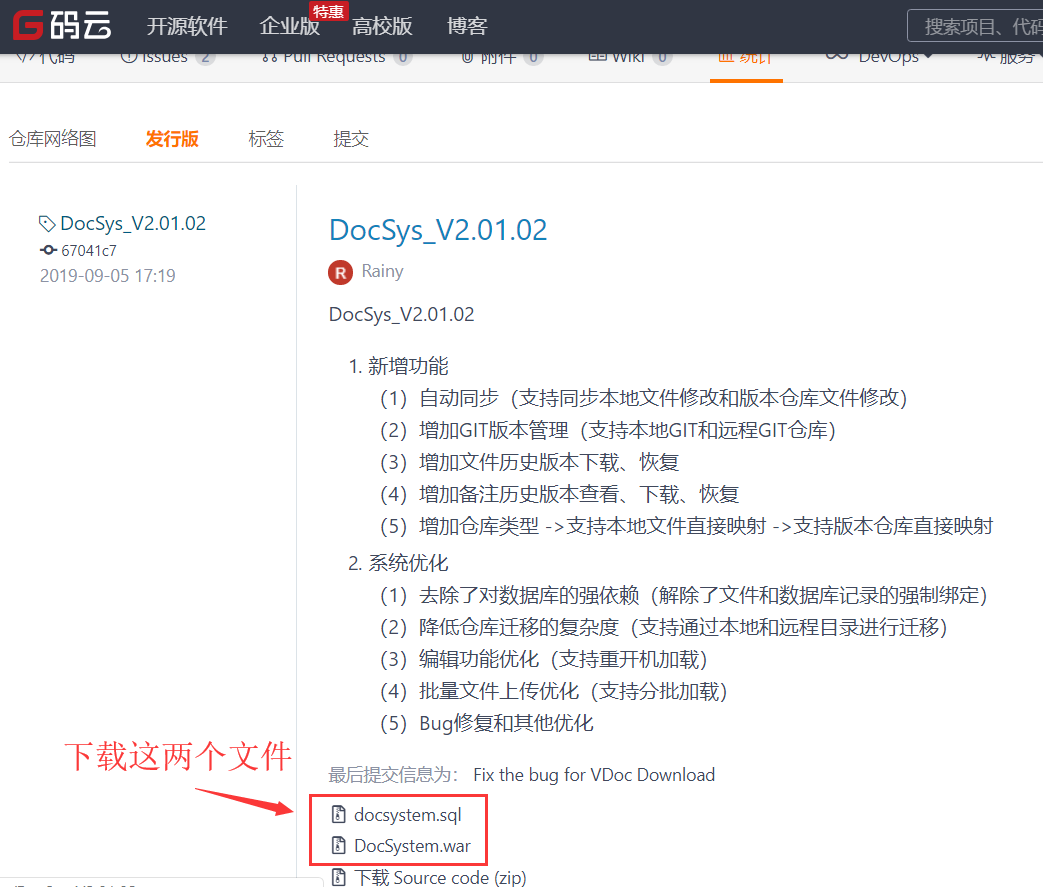Click Rainy's avatar thumbnail
Image resolution: width=1043 pixels, height=887 pixels.
coord(340,271)
